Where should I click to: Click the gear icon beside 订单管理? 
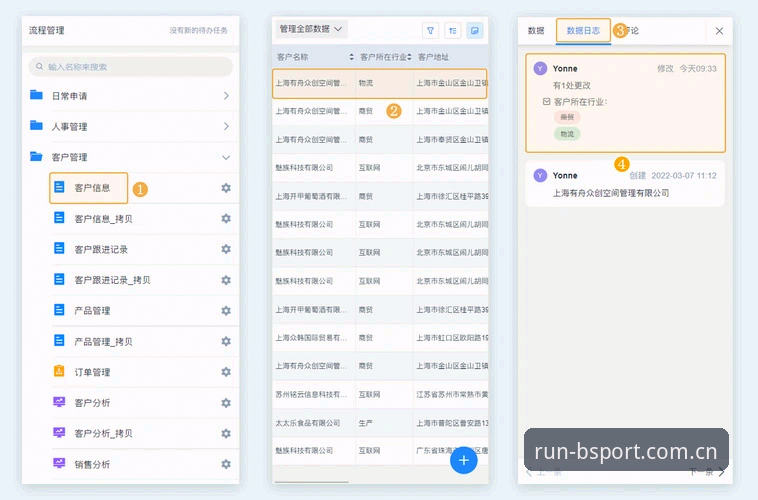226,372
